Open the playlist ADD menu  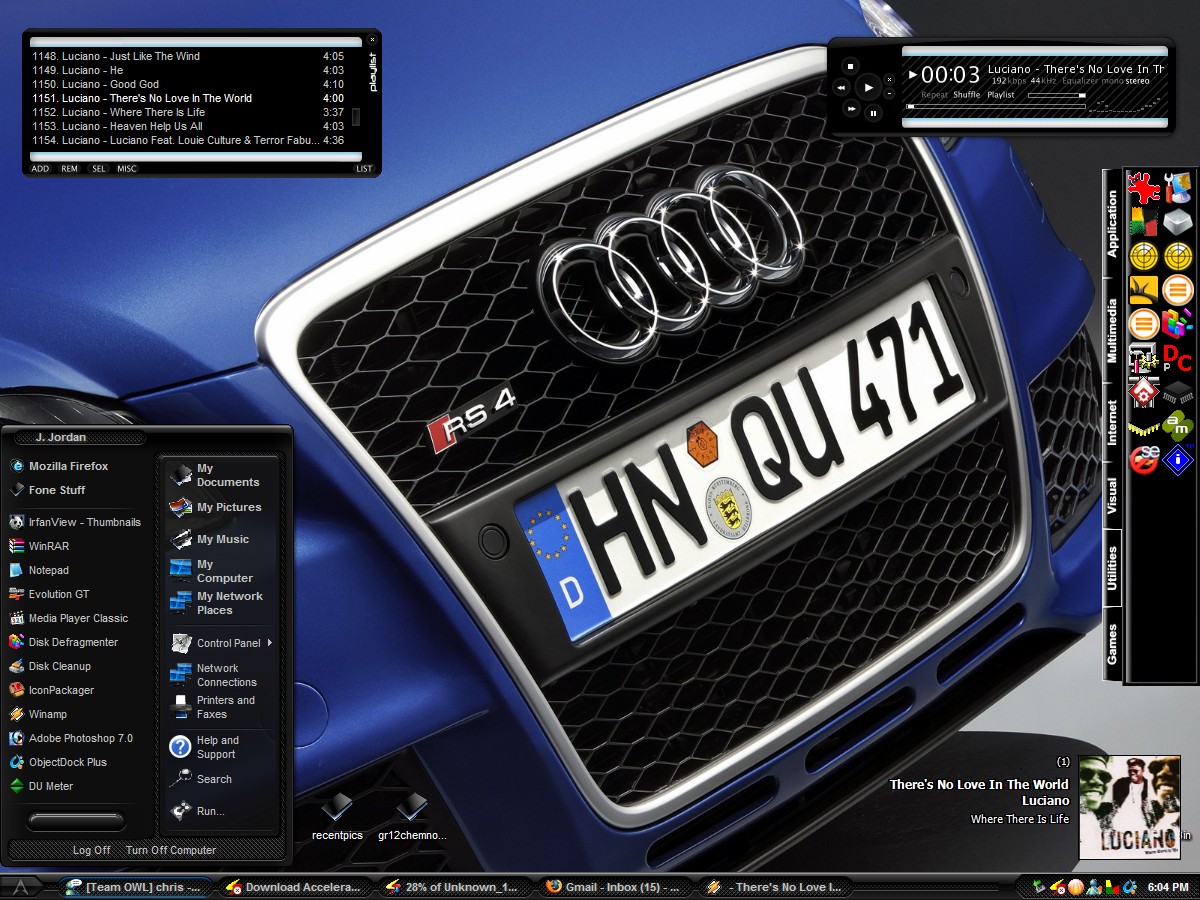[x=40, y=169]
